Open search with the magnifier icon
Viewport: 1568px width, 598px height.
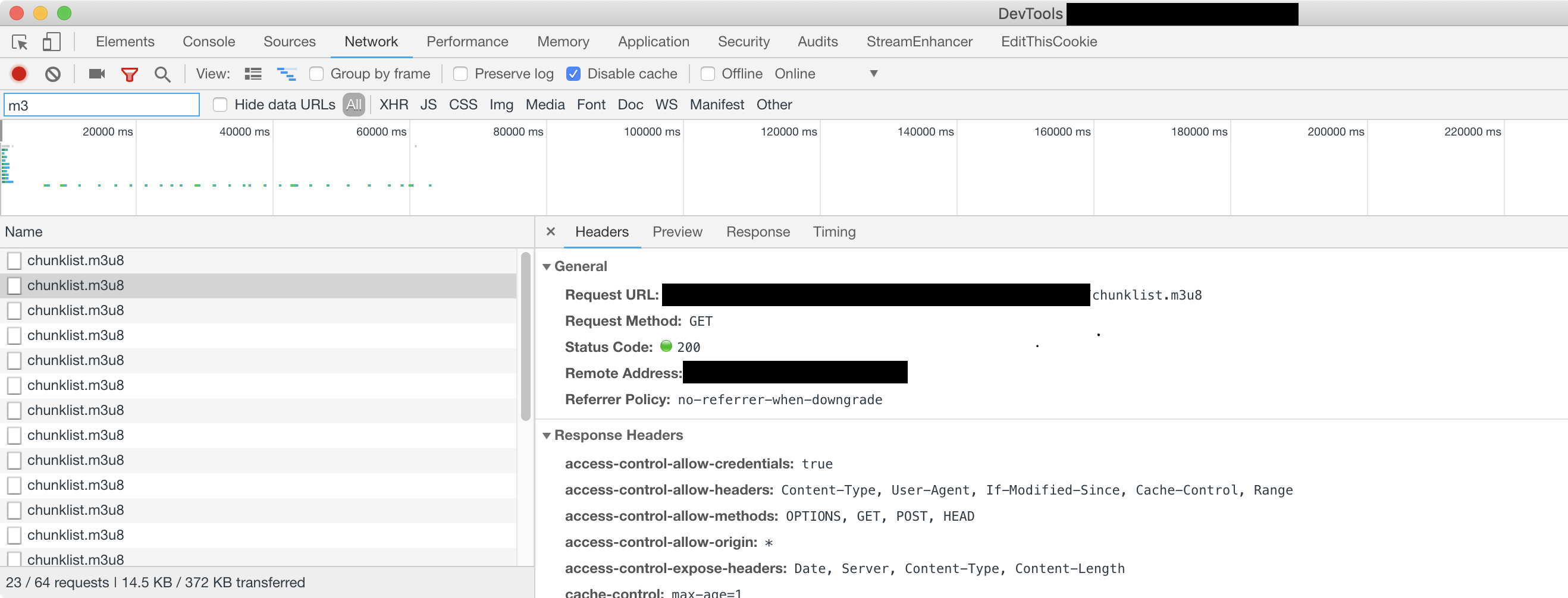coord(162,74)
